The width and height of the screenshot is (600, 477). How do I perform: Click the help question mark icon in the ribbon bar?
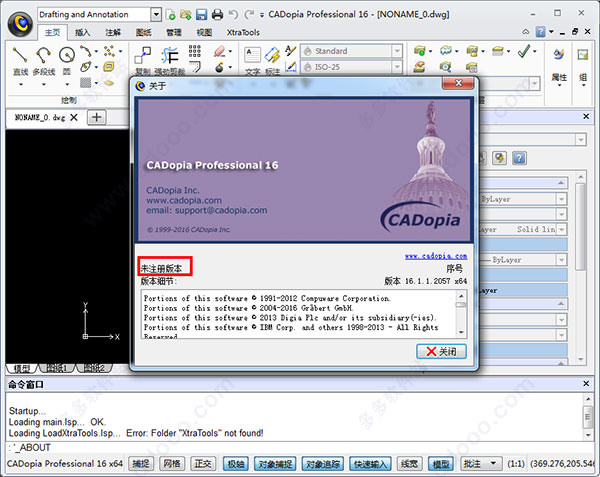pos(540,31)
